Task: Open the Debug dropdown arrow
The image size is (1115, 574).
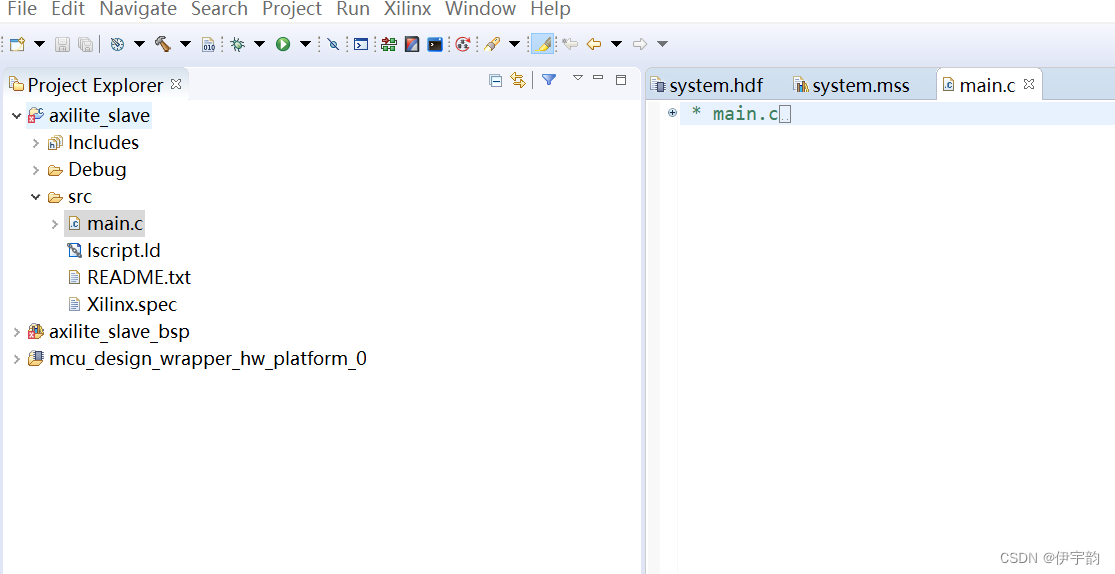Action: (x=260, y=44)
